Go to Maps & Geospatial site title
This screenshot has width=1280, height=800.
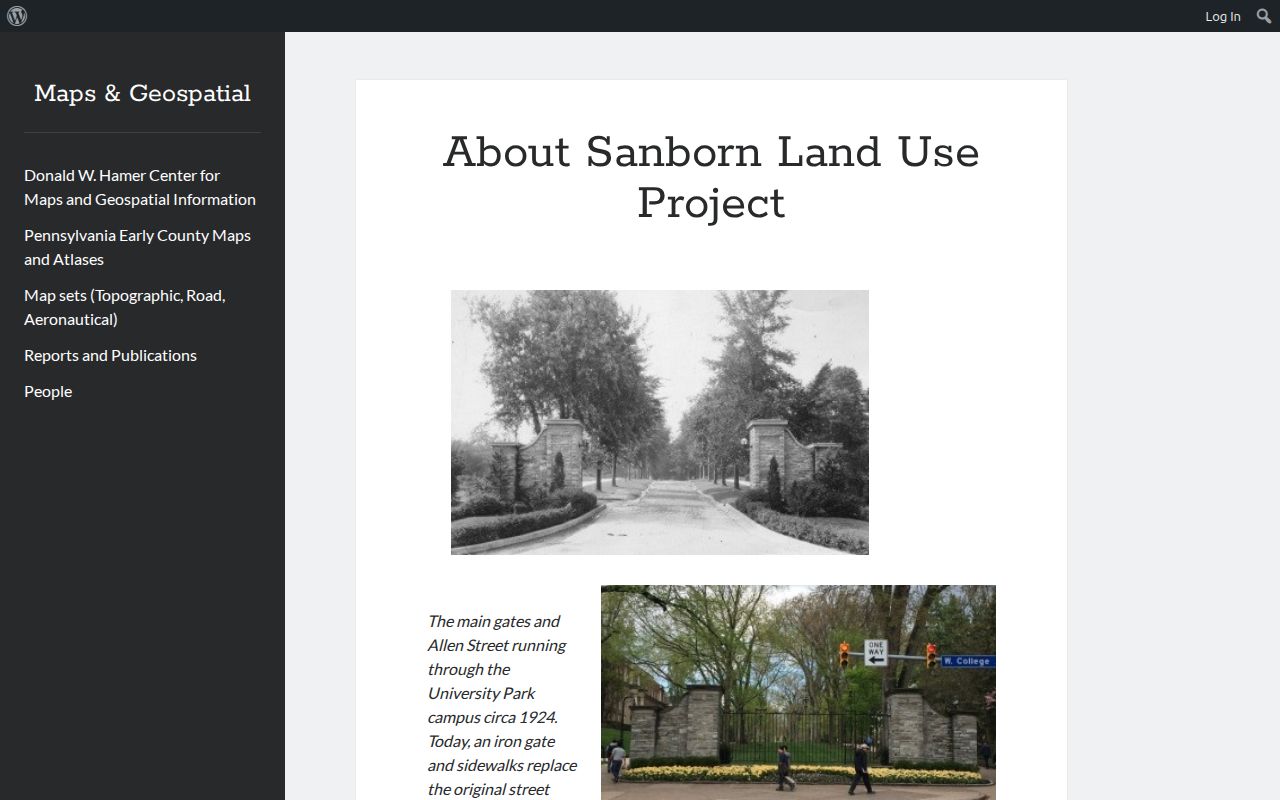142,93
